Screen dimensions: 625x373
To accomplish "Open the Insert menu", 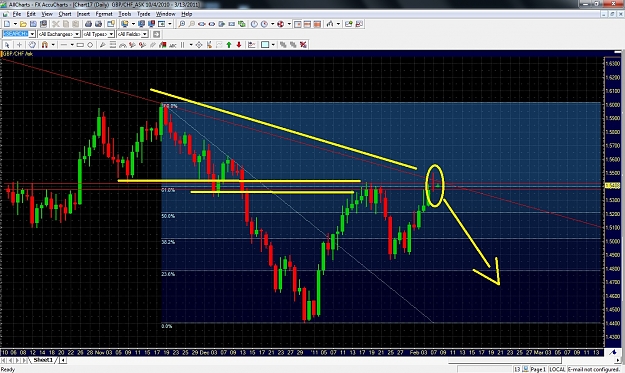I will pos(83,14).
